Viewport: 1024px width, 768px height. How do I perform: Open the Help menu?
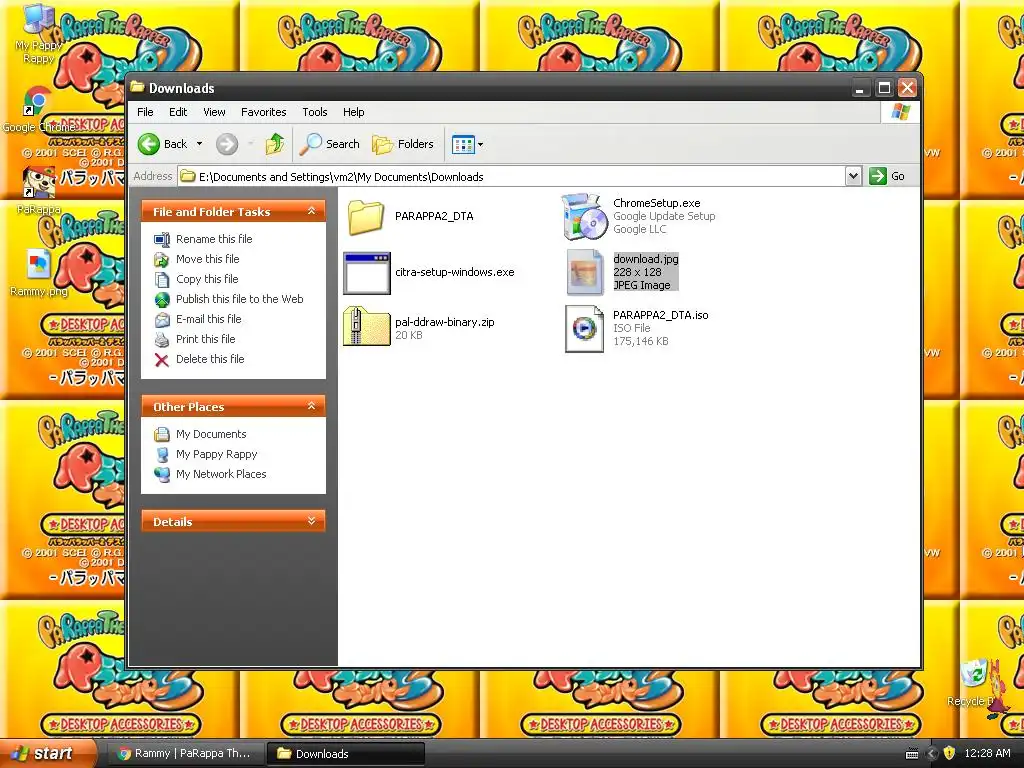pyautogui.click(x=354, y=112)
